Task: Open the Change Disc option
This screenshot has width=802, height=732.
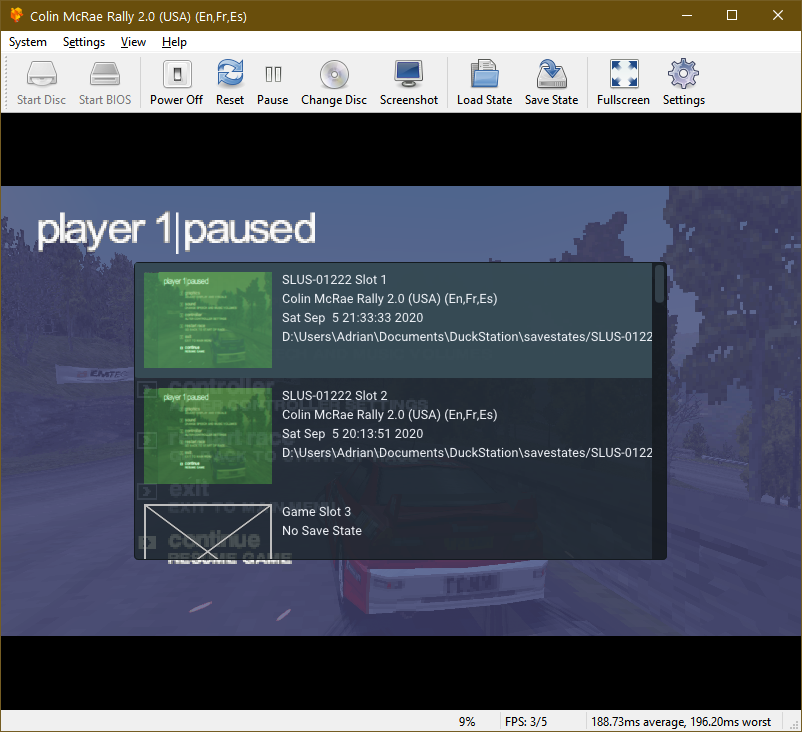Action: 334,83
